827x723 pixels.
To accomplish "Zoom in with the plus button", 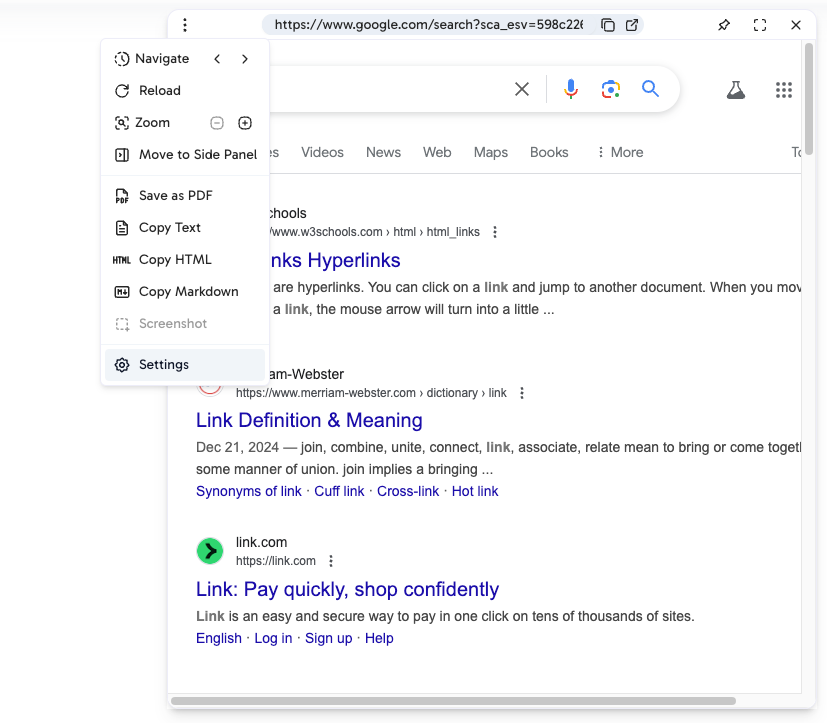I will pos(245,123).
